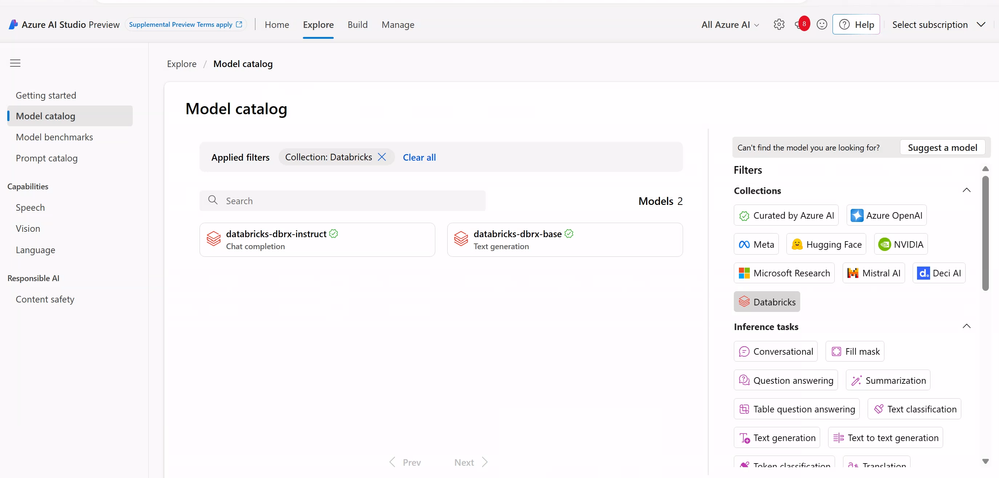Select the Table question answering filter
Viewport: 999px width, 478px height.
click(x=797, y=409)
